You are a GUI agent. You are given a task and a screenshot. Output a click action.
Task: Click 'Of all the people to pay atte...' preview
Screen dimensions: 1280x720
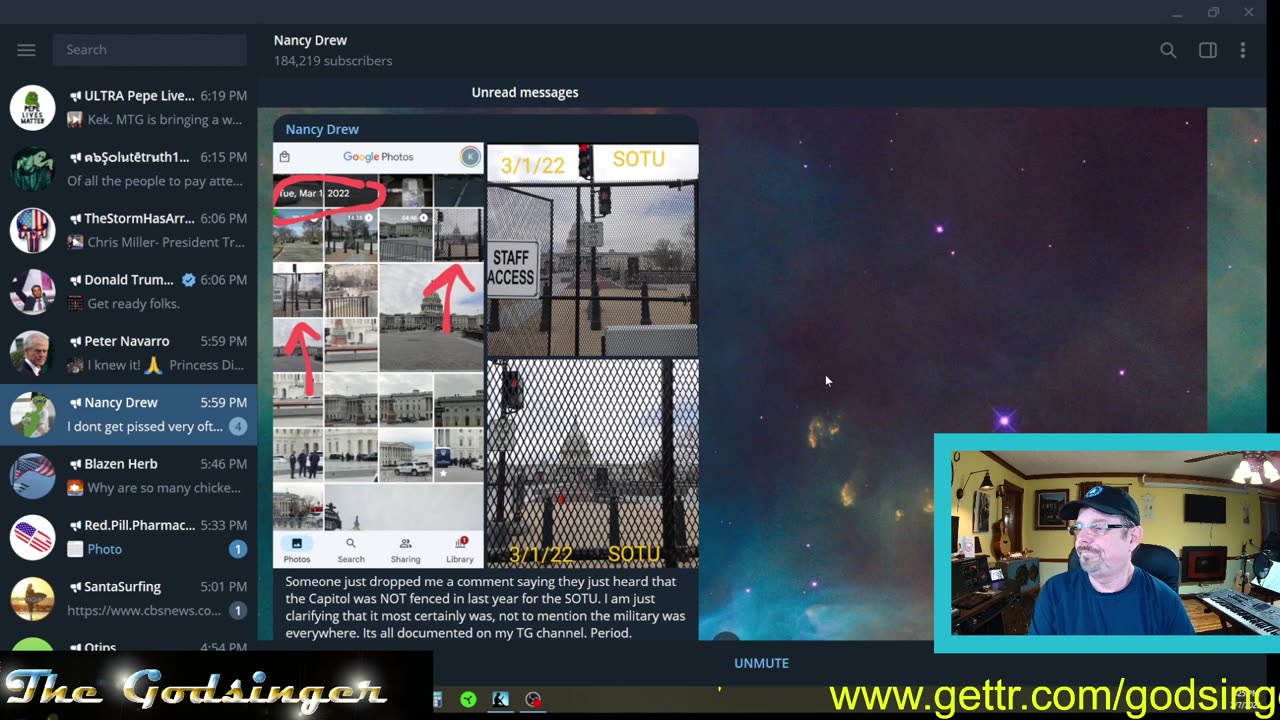156,181
